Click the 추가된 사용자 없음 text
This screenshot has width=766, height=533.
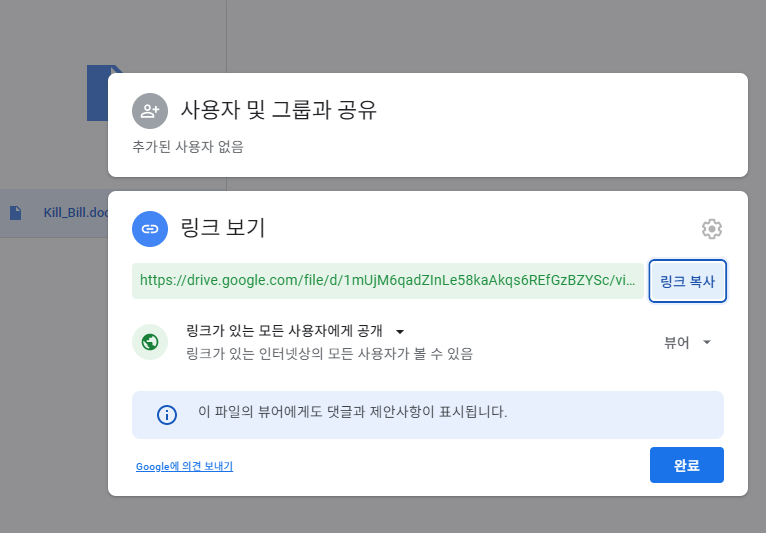tap(188, 147)
